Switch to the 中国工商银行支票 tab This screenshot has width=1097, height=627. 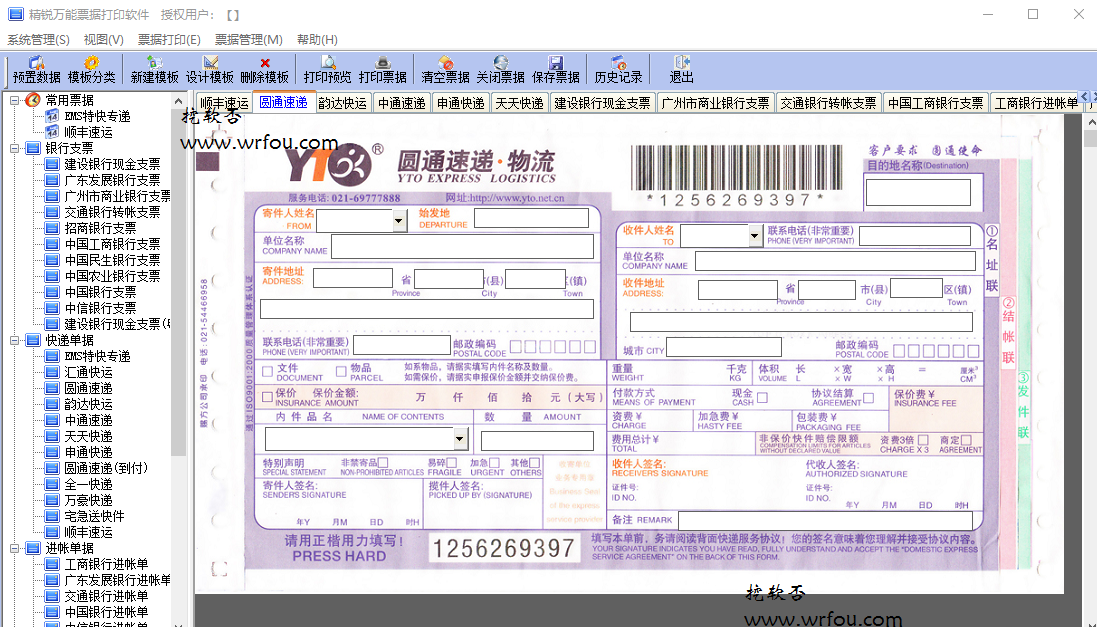pos(935,103)
